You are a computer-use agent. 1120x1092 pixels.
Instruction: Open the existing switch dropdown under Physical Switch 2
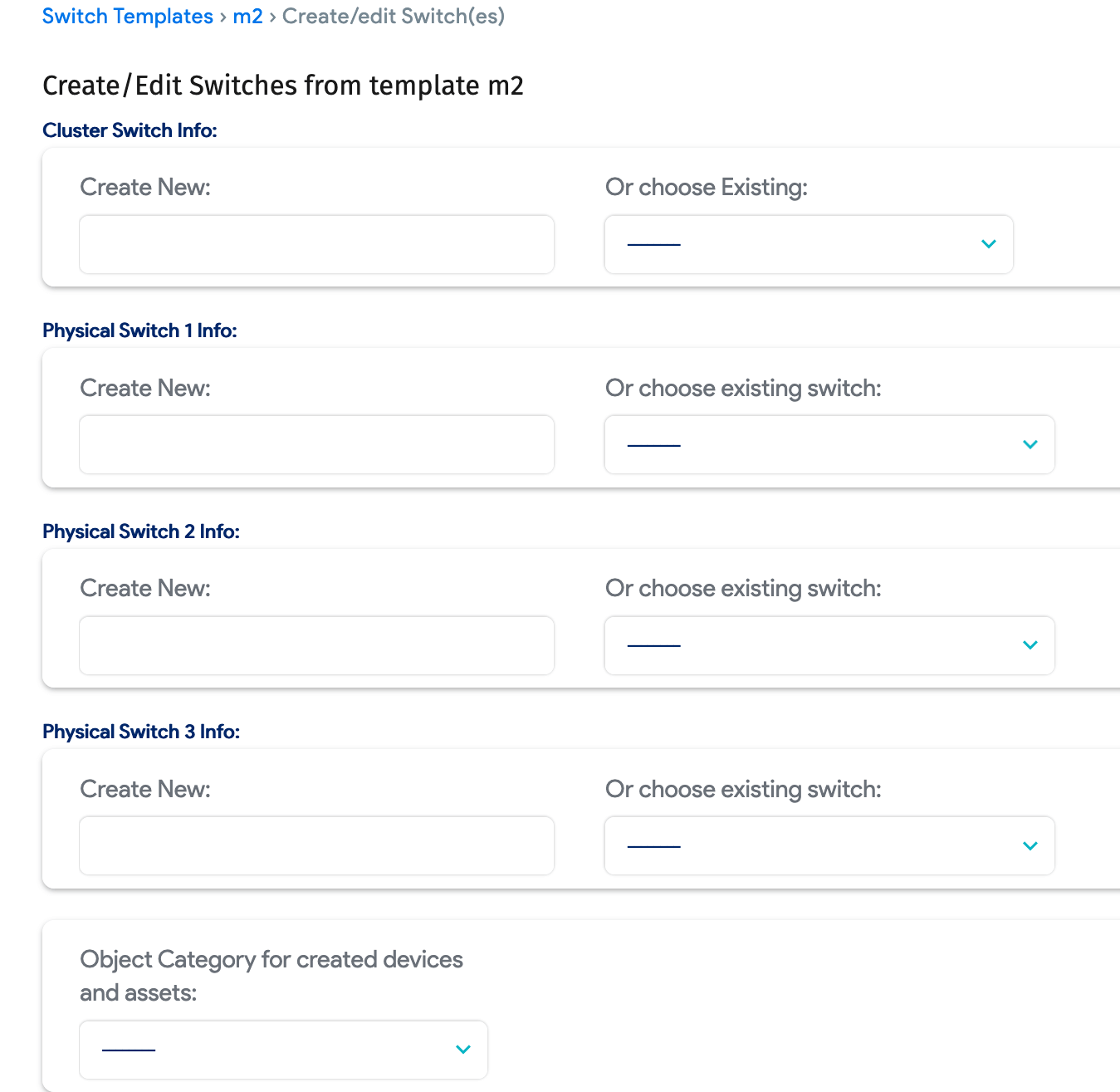click(829, 645)
